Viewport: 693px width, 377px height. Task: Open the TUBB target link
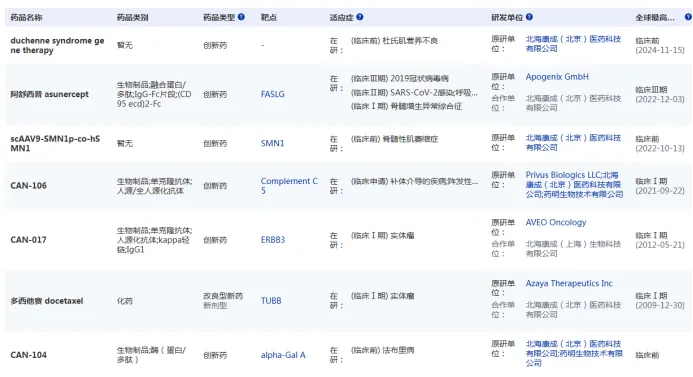click(x=271, y=301)
